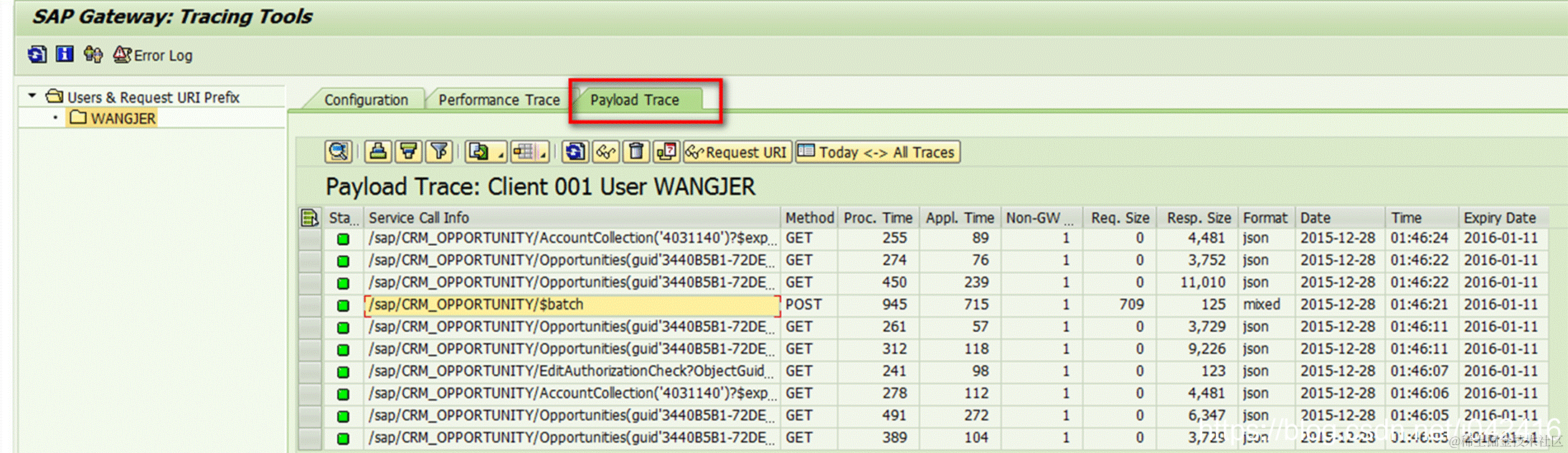Click the green status icon of the EditAuthorizationCheck row
Image resolution: width=1568 pixels, height=453 pixels.
pyautogui.click(x=343, y=372)
